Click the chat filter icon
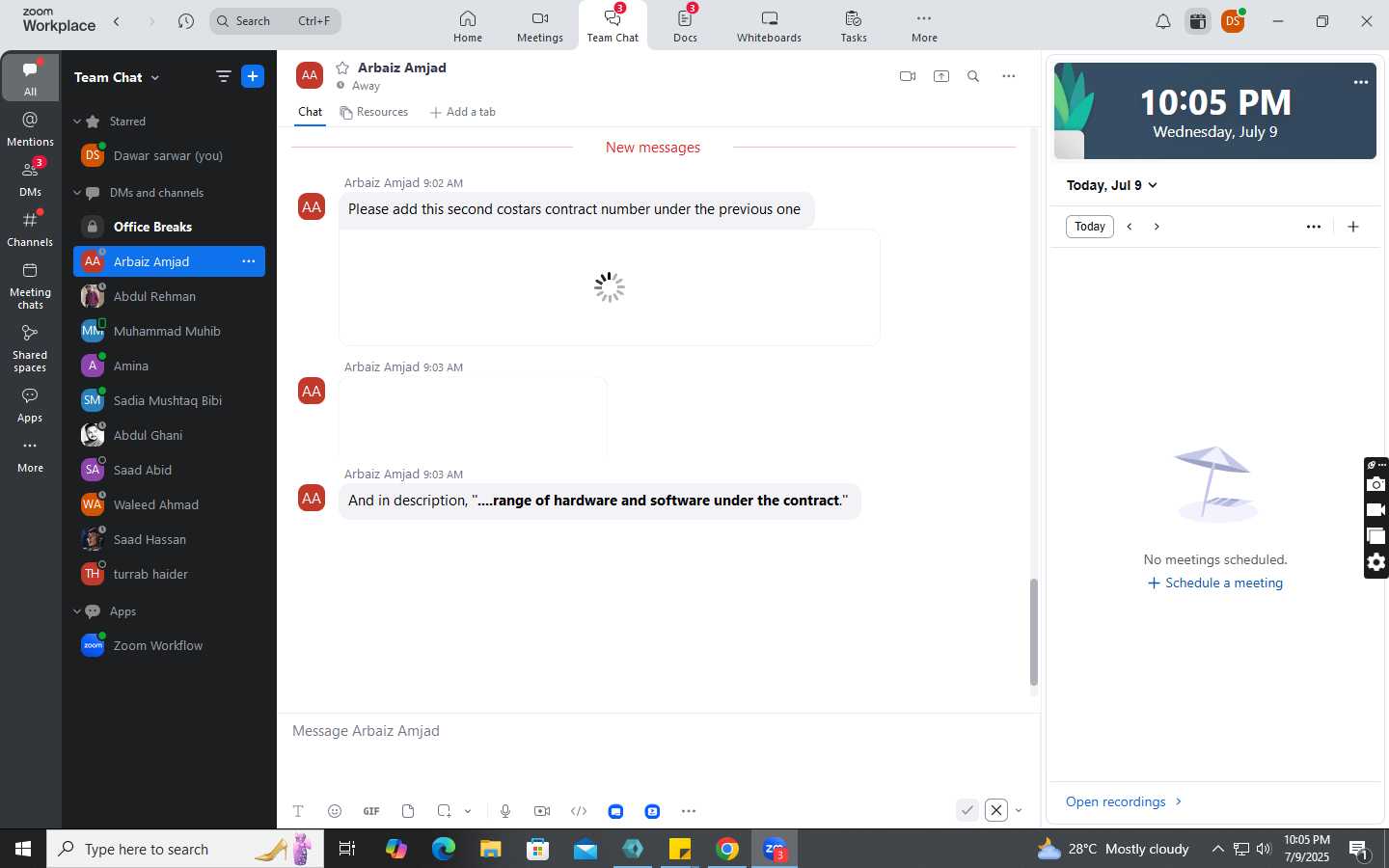1389x868 pixels. (x=224, y=76)
